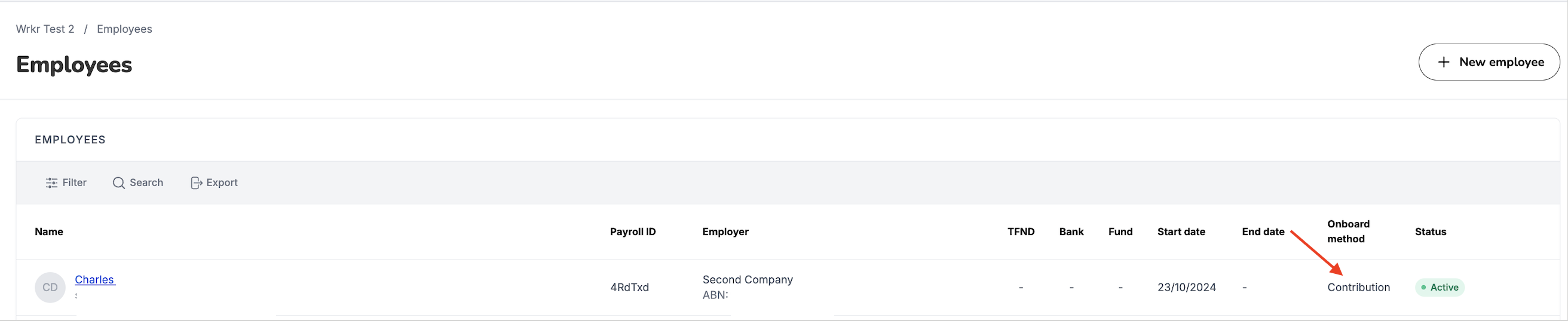Click the Onboard method column header
The image size is (1568, 321).
(1348, 232)
